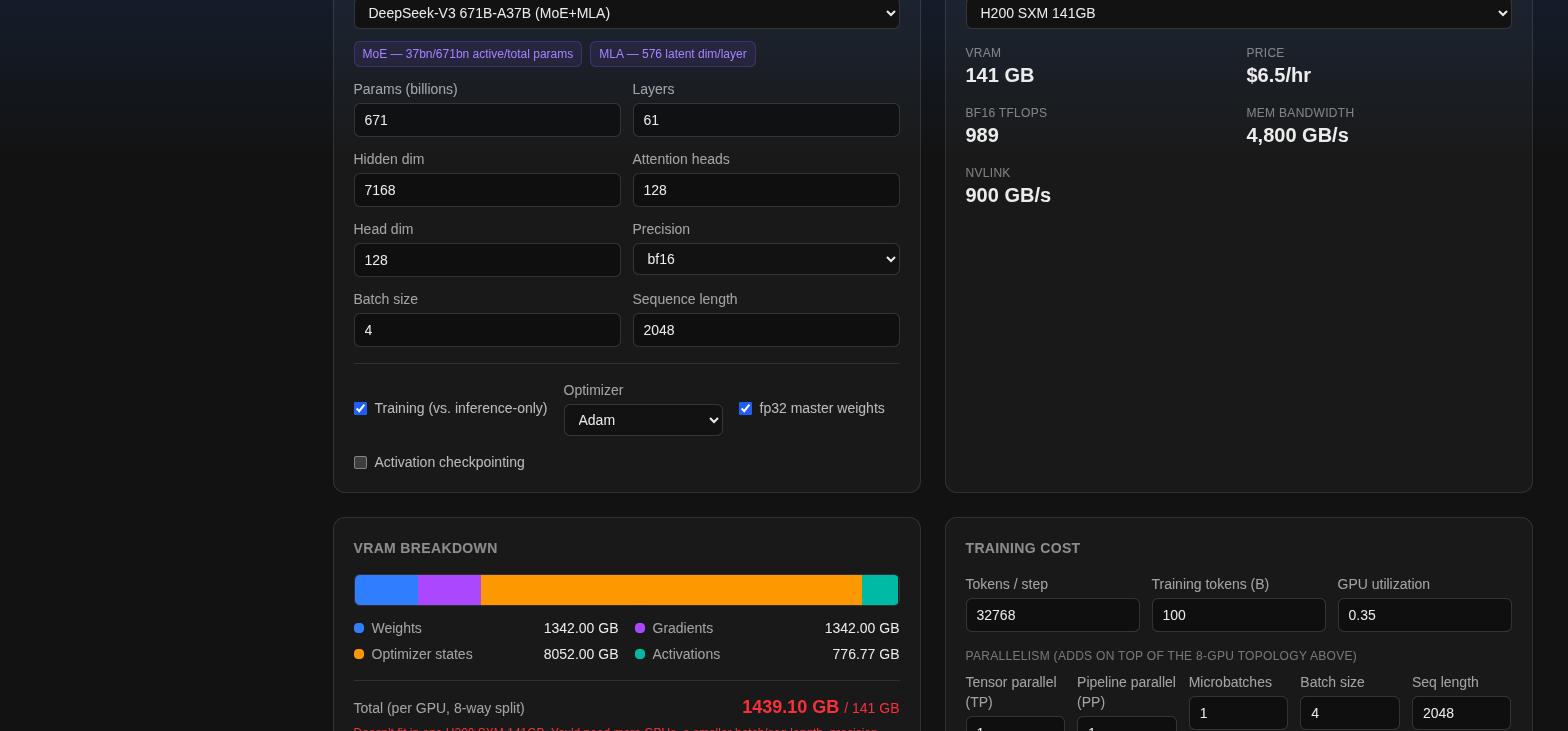Click the GPU utilization field

click(x=1424, y=615)
